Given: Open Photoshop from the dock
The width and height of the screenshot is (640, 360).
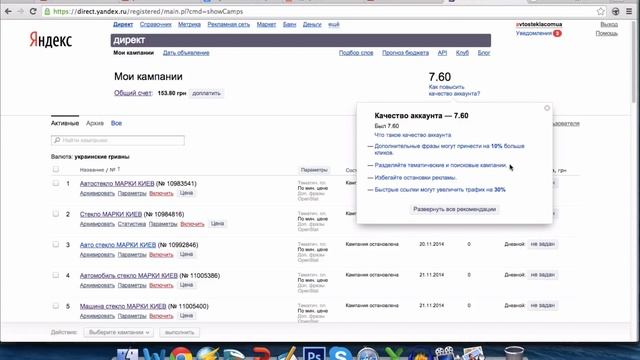Looking at the screenshot, I should click(x=313, y=354).
